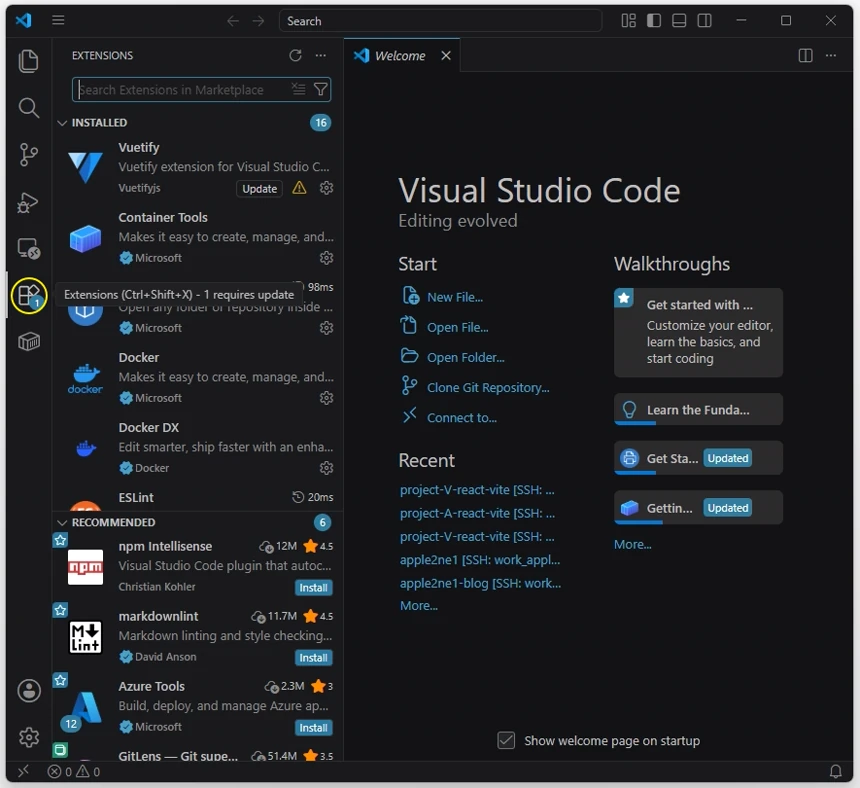Click the Vuetify warning triangle icon

(299, 188)
